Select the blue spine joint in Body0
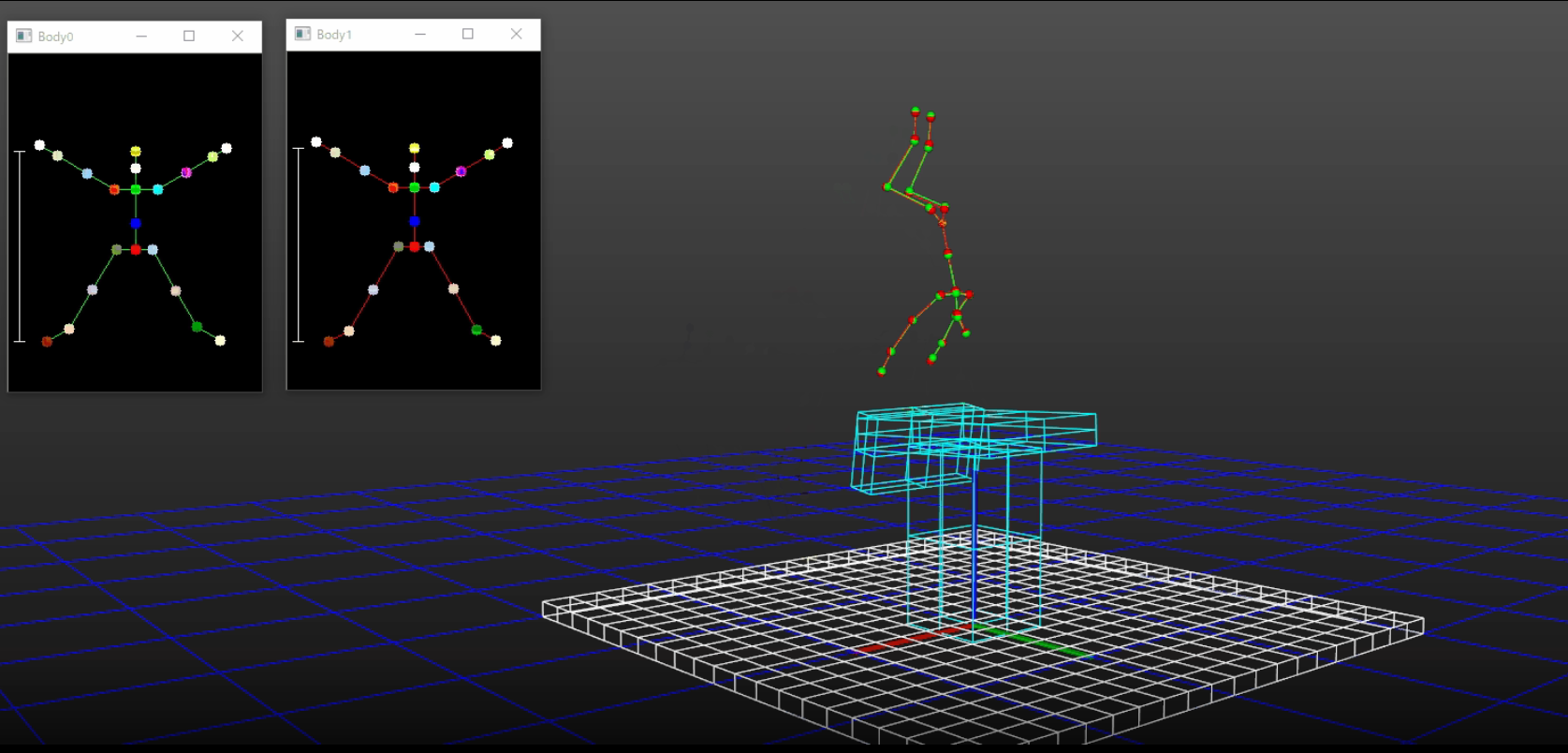The width and height of the screenshot is (1568, 753). click(x=136, y=223)
